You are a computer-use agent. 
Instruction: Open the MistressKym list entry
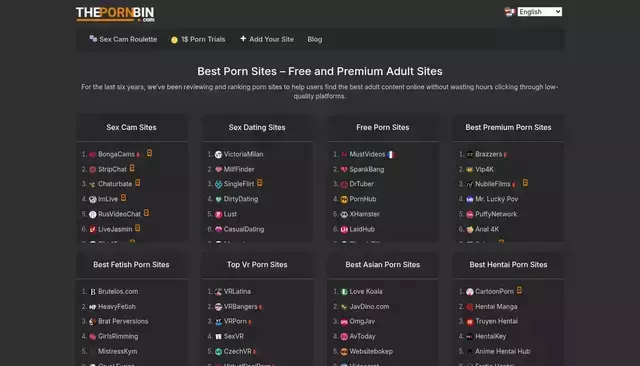click(118, 351)
